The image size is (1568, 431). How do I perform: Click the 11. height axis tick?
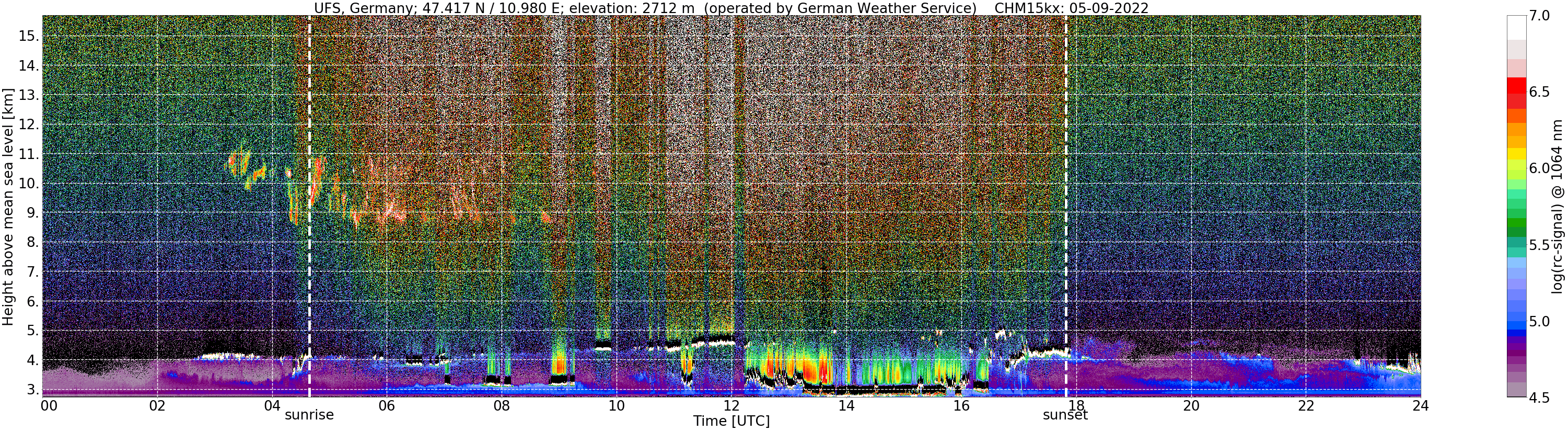click(29, 154)
